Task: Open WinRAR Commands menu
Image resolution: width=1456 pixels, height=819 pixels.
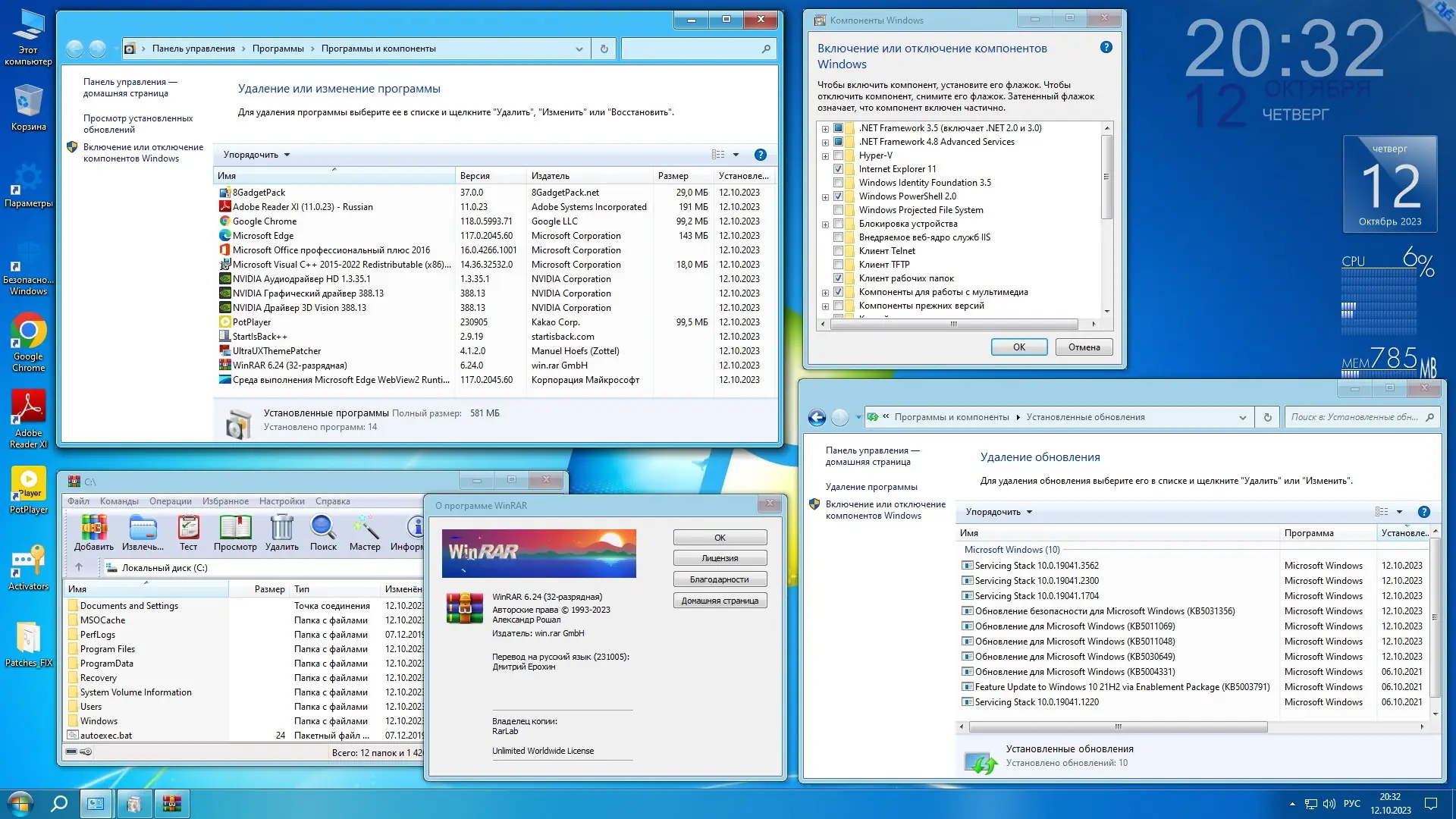Action: coord(119,501)
